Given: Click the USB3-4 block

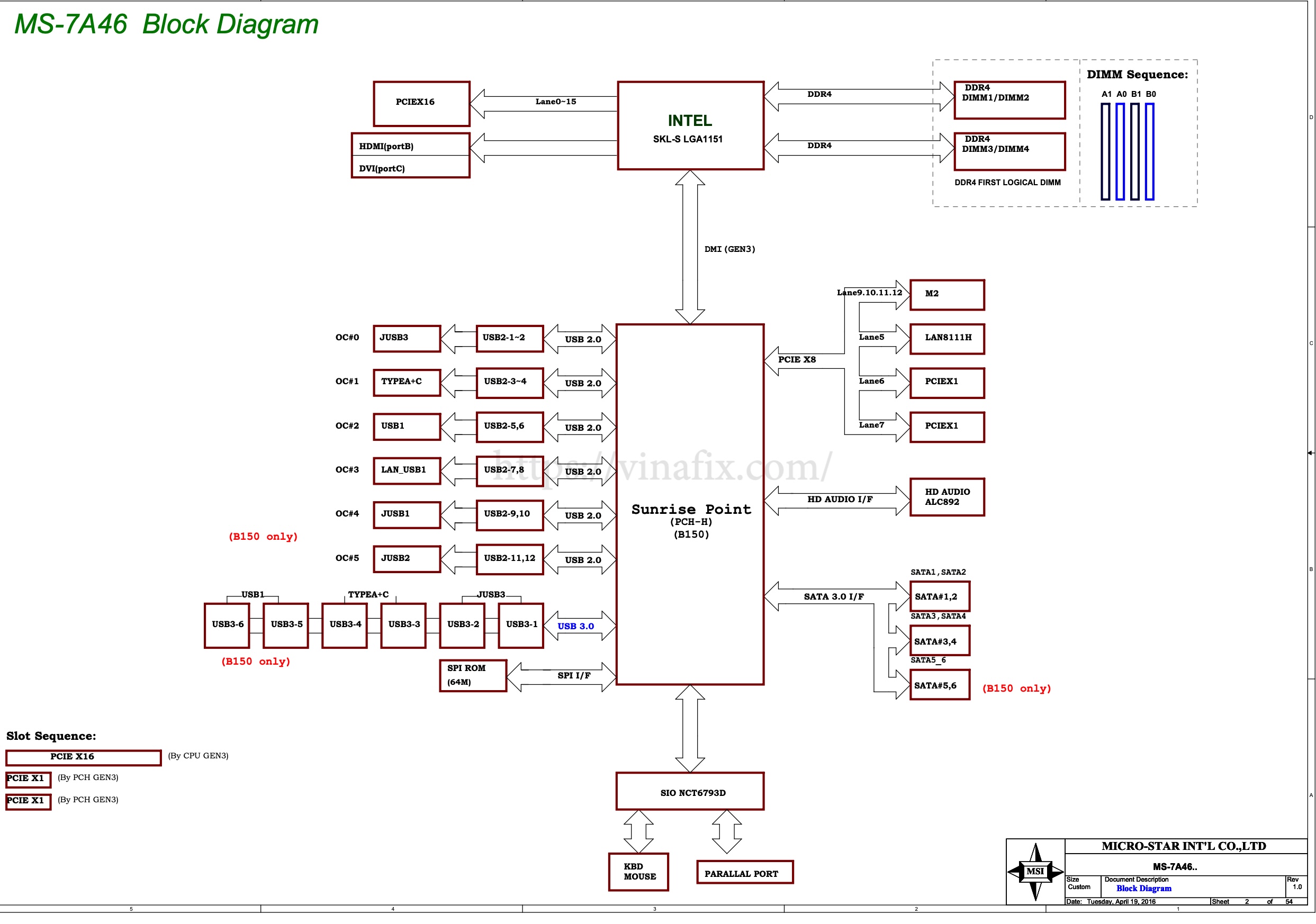Looking at the screenshot, I should tap(345, 626).
